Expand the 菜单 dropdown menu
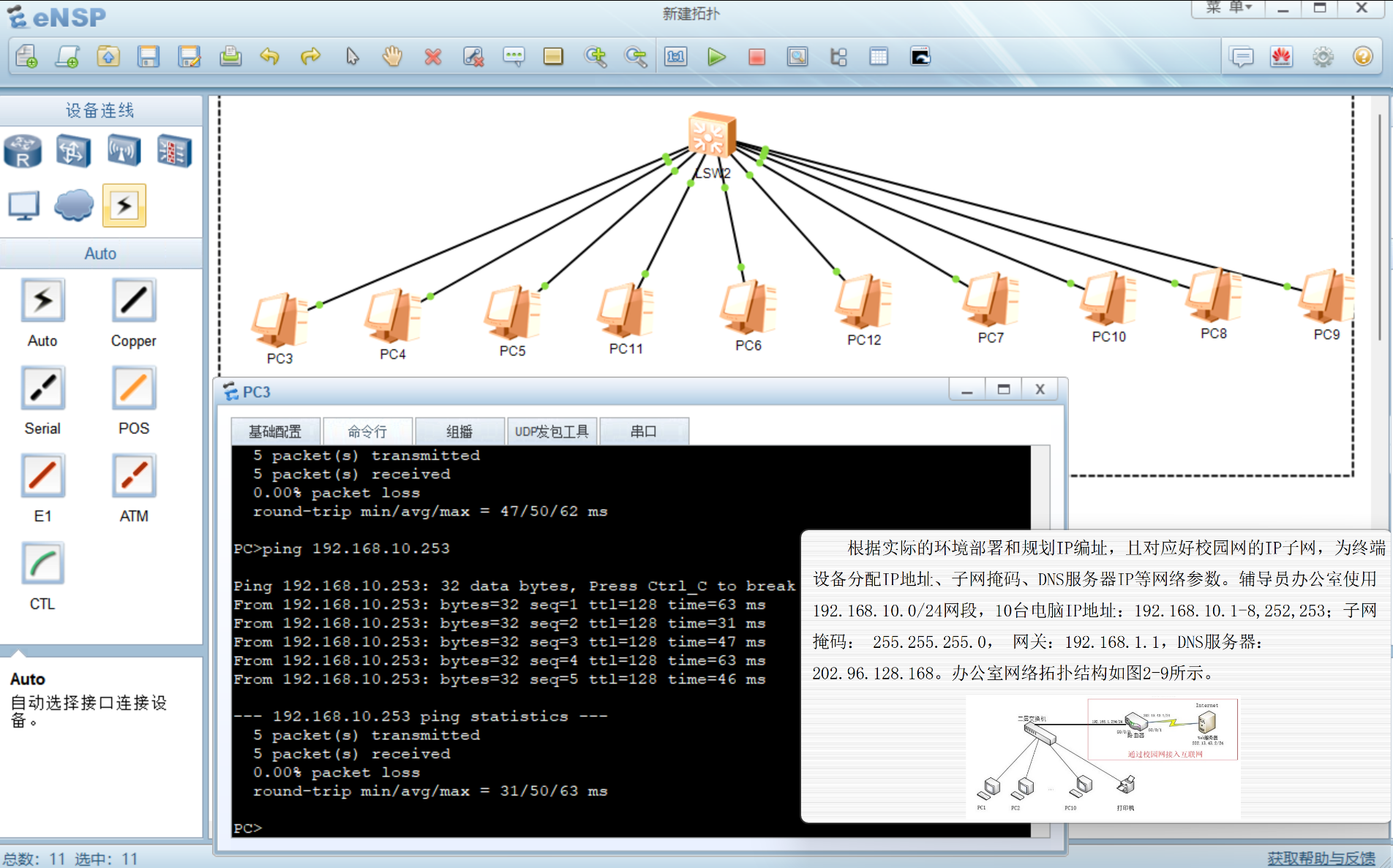This screenshot has width=1393, height=868. 1229,8
